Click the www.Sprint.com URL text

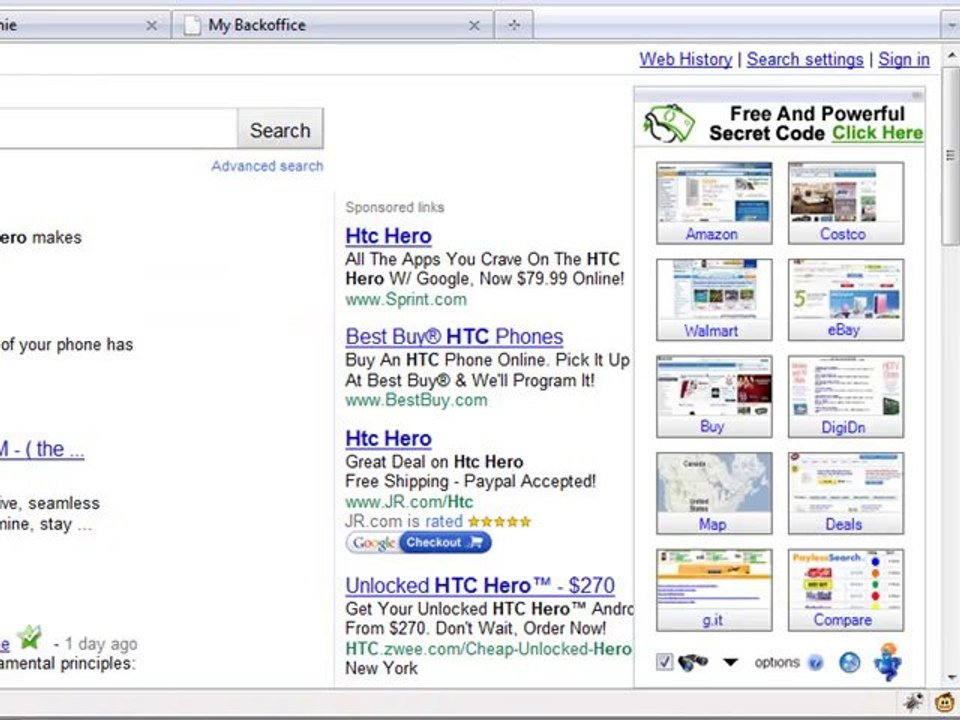point(406,299)
